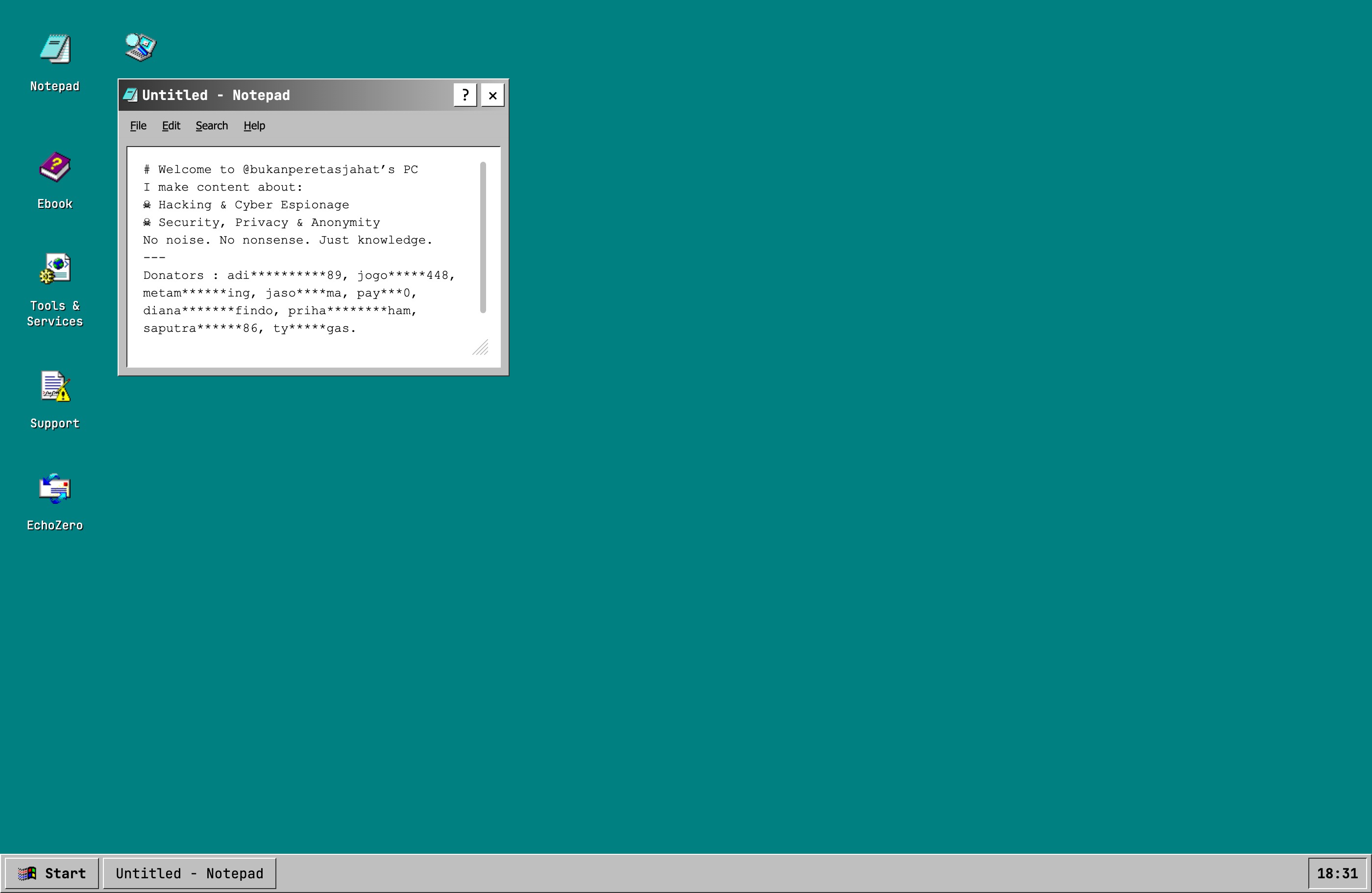Close the Notepad window
The height and width of the screenshot is (893, 1372).
click(493, 95)
